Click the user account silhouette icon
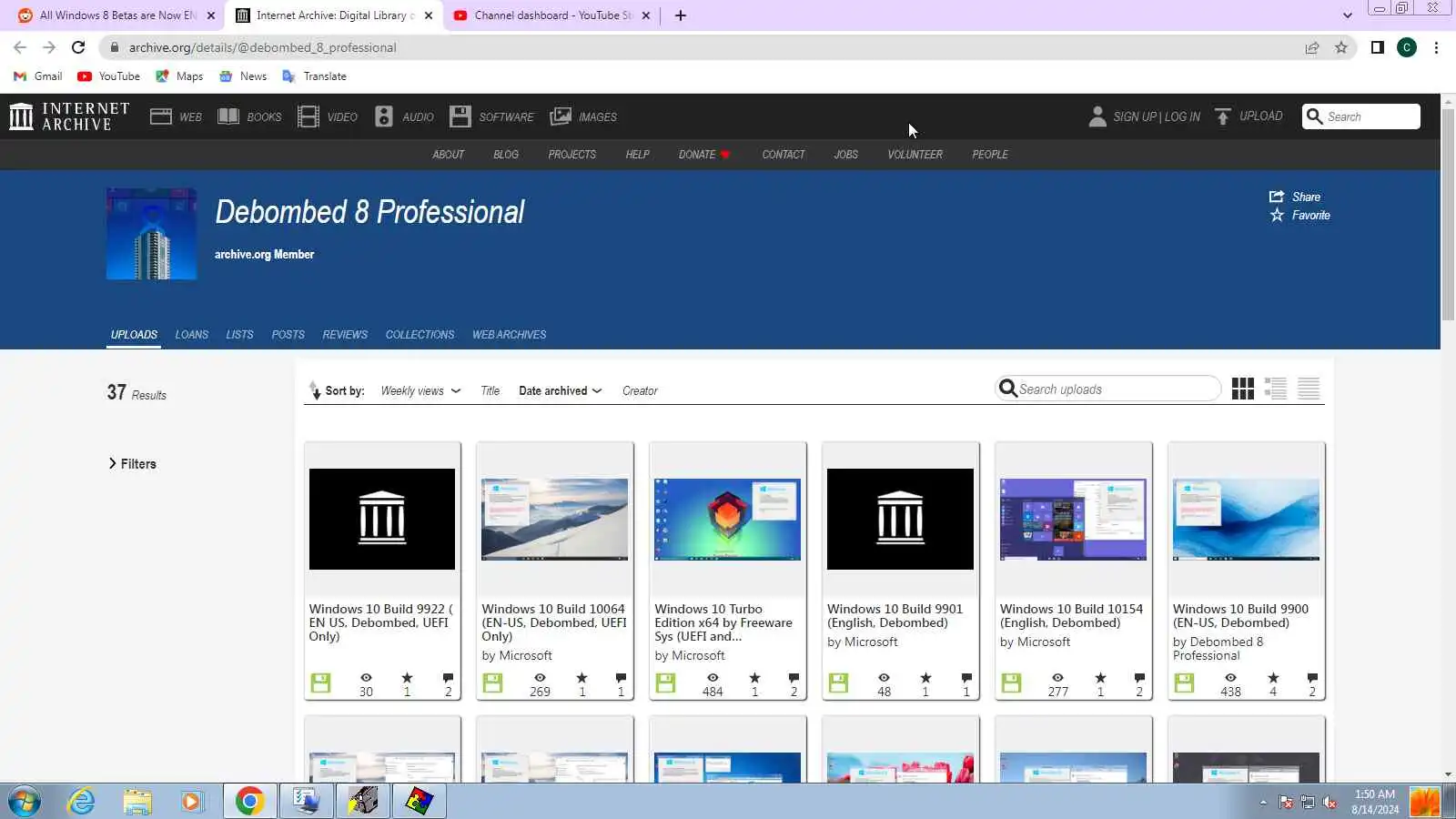1456x819 pixels. click(1097, 116)
